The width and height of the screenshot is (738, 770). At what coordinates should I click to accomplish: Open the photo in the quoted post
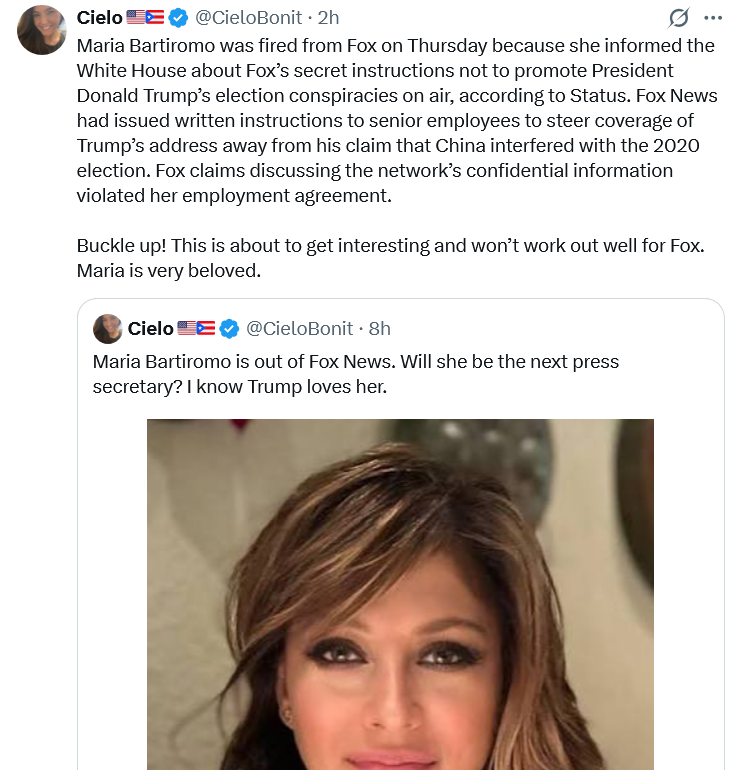pos(400,594)
